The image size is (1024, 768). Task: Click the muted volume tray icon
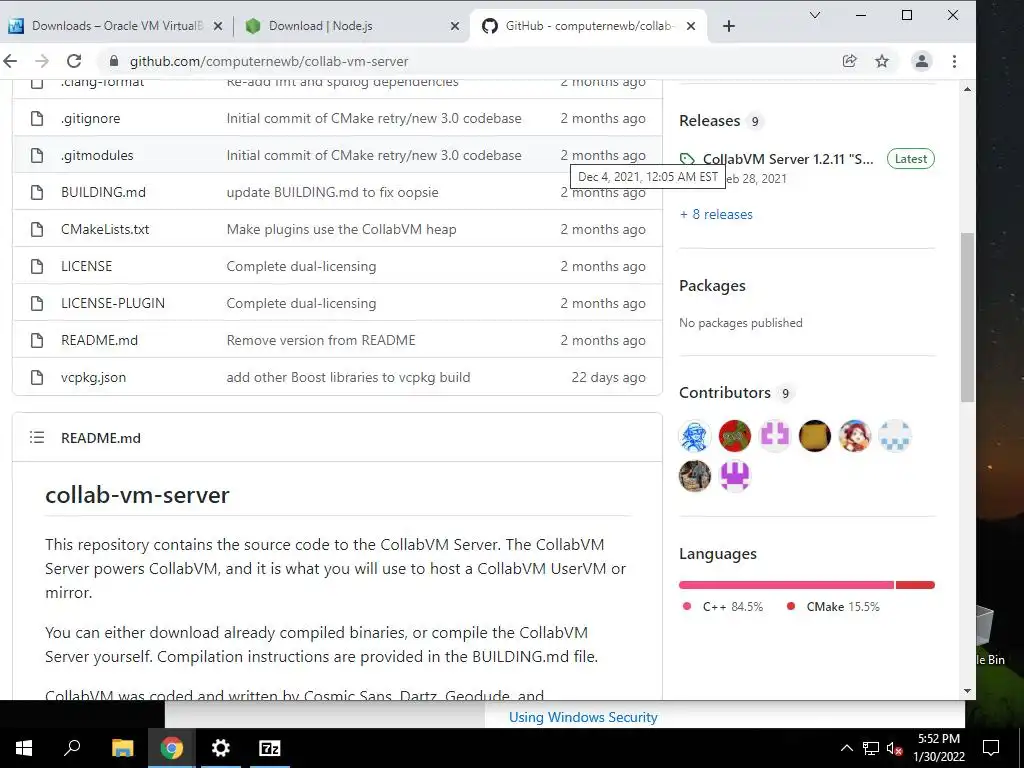(x=895, y=748)
